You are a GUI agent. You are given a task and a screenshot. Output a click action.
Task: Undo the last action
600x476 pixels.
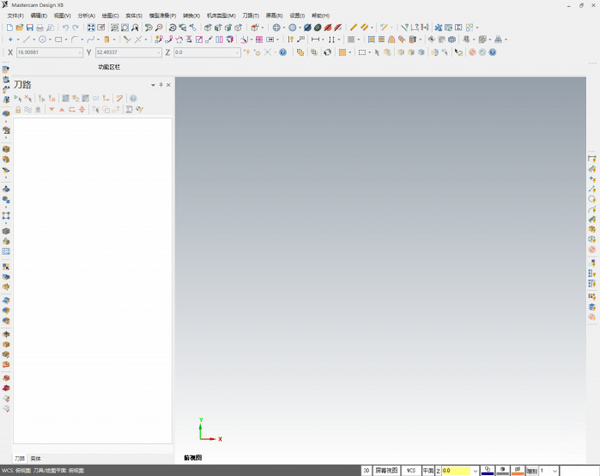click(x=65, y=28)
